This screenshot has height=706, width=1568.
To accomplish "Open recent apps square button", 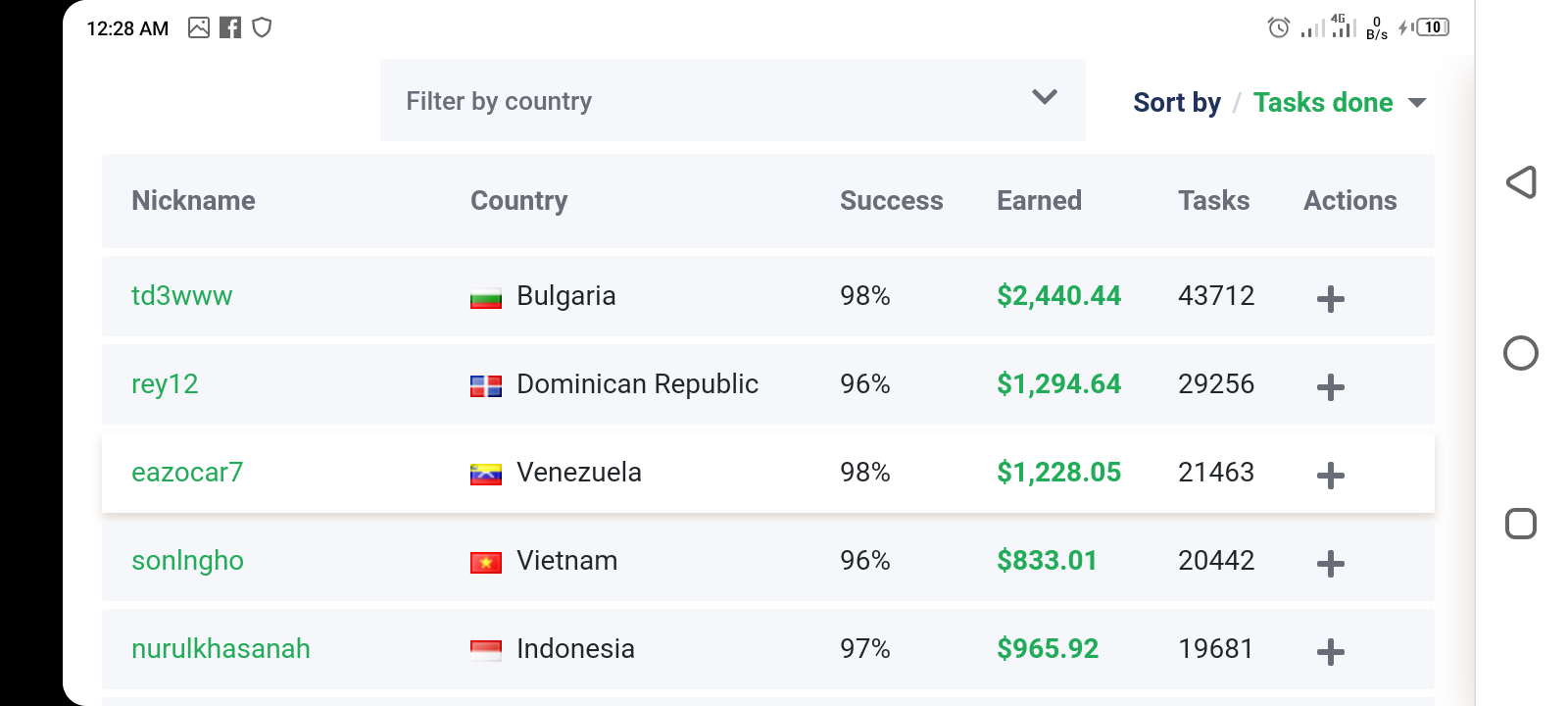I will (1520, 524).
